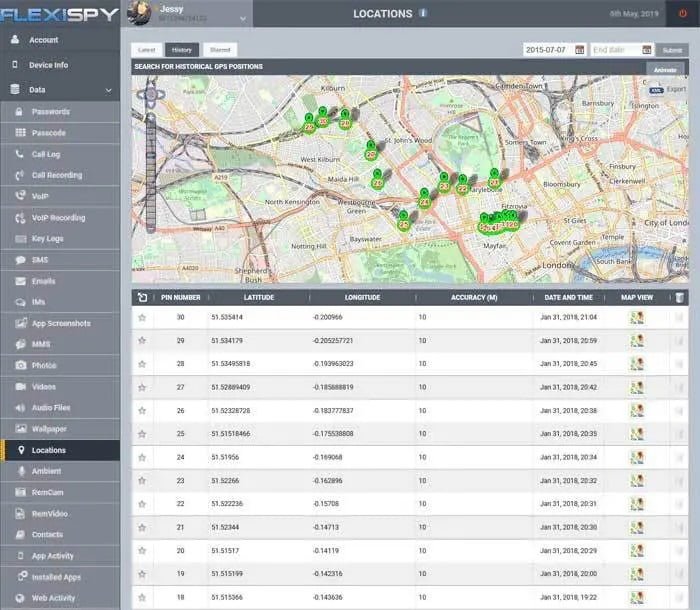
Task: Switch to the History tab
Action: [182, 50]
